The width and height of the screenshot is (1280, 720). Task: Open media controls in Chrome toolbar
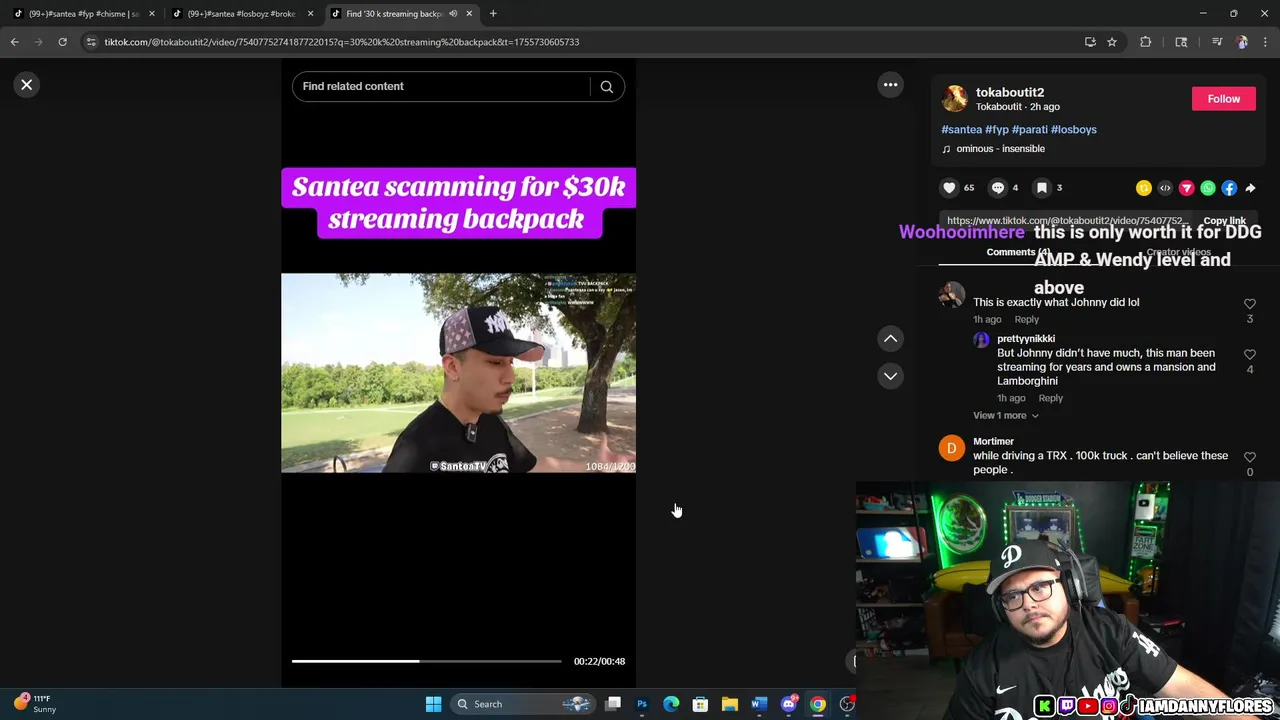(1217, 42)
